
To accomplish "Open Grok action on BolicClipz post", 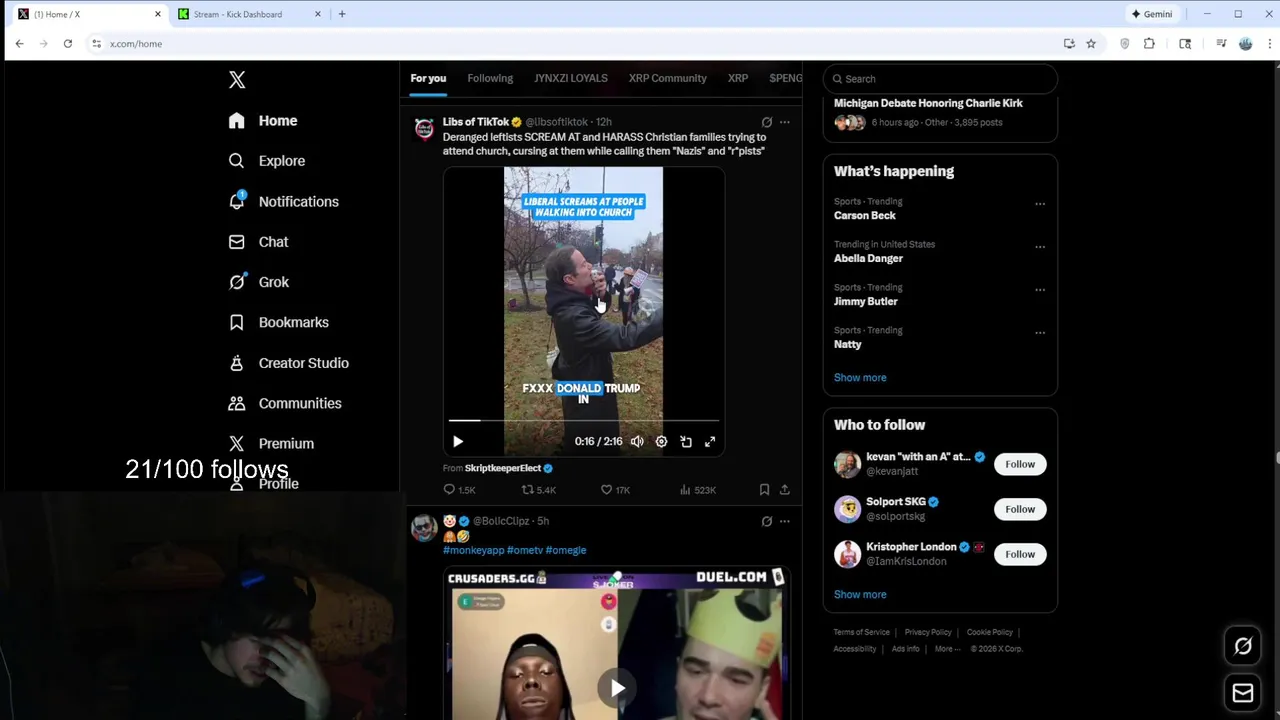I will click(767, 521).
